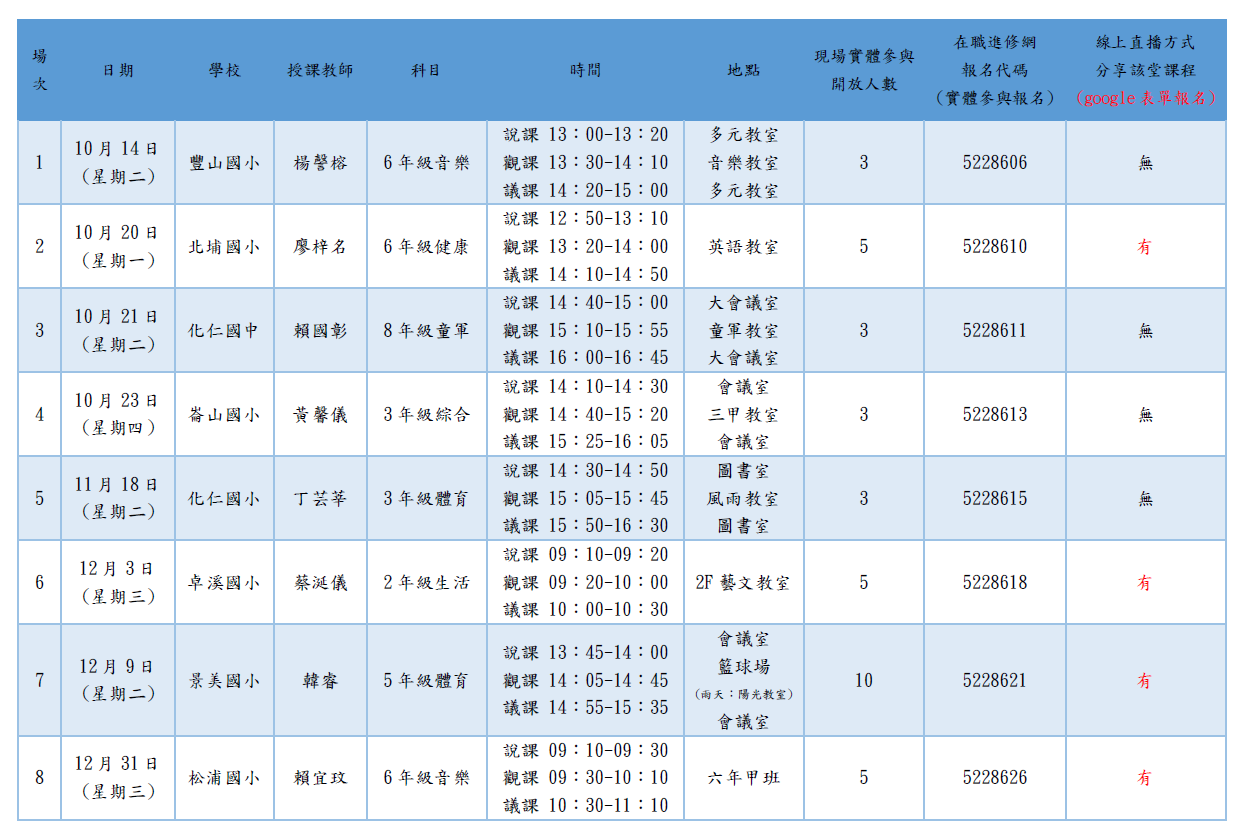Click capacity value 10 in 景美國小 row
The width and height of the screenshot is (1245, 839).
click(864, 681)
